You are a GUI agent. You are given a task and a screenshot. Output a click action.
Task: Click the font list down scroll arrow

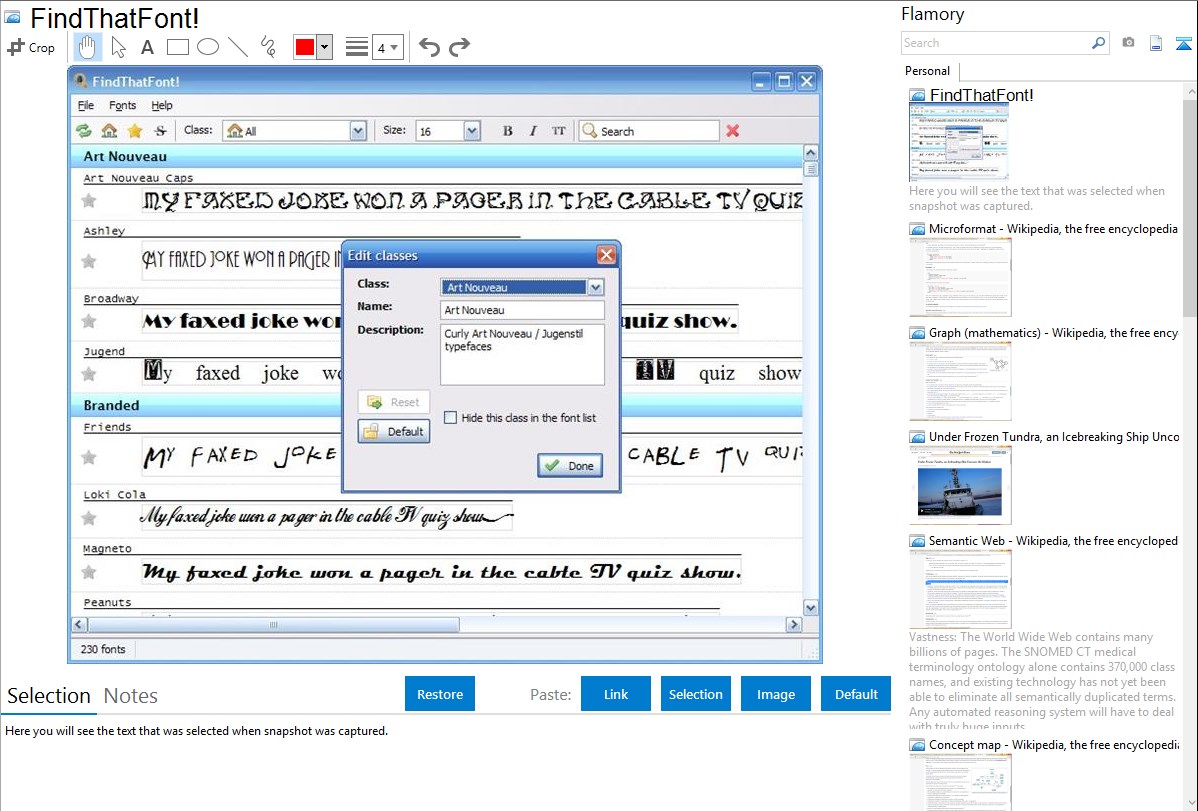coord(811,608)
